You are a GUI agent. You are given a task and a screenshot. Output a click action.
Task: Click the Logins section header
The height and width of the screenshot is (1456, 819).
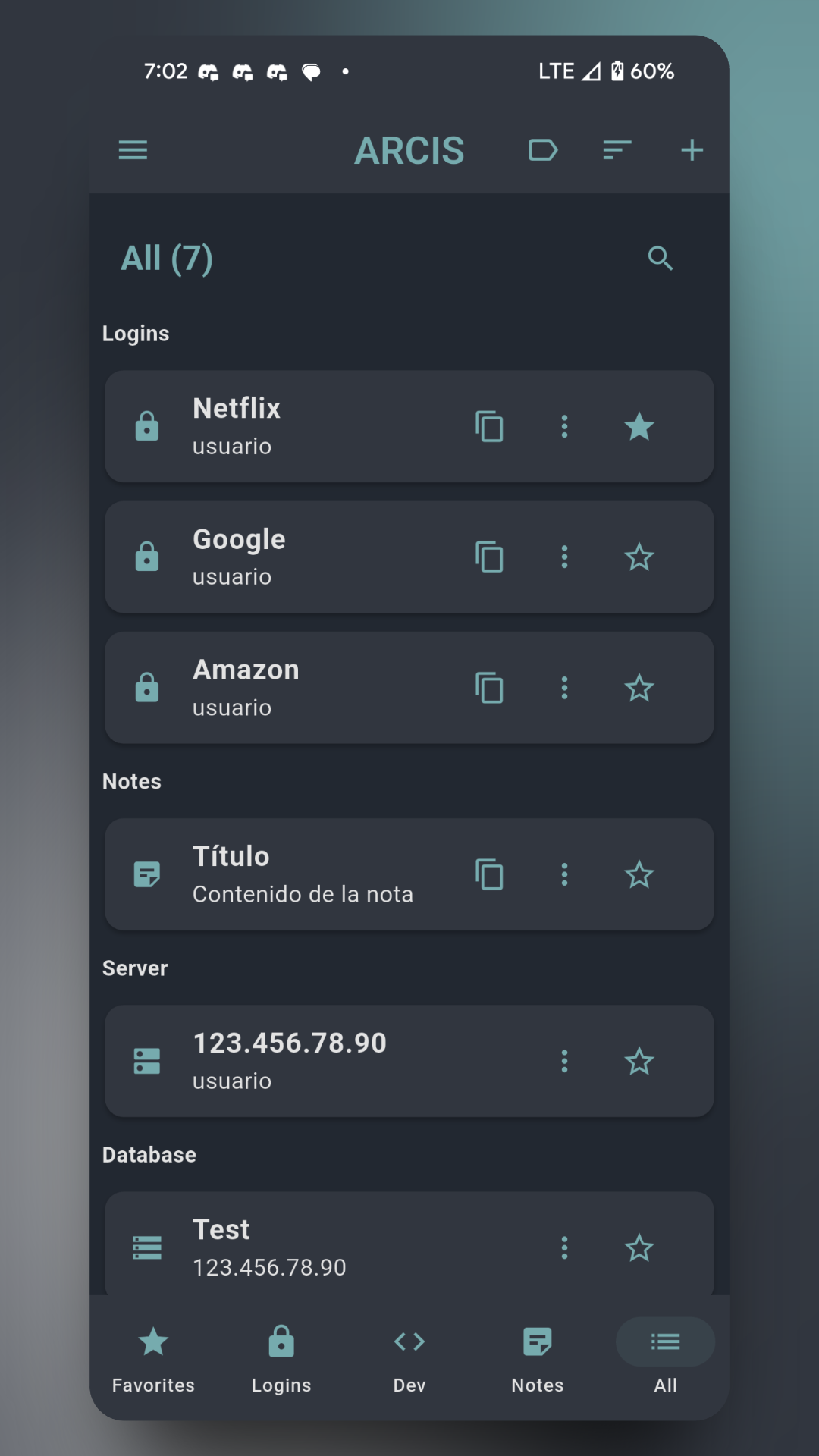click(x=136, y=334)
